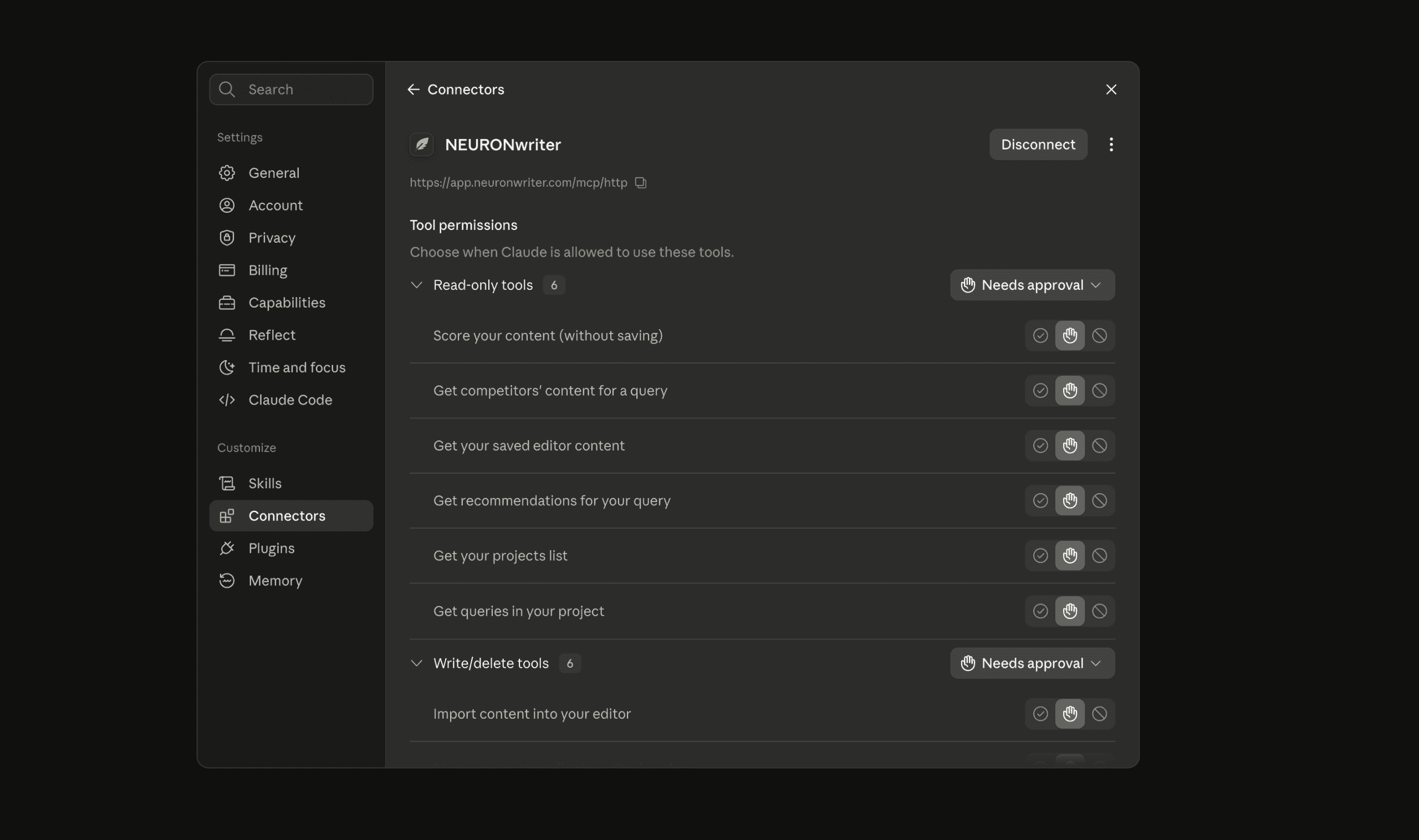Focus the Search settings field
The width and height of the screenshot is (1419, 840).
[291, 89]
